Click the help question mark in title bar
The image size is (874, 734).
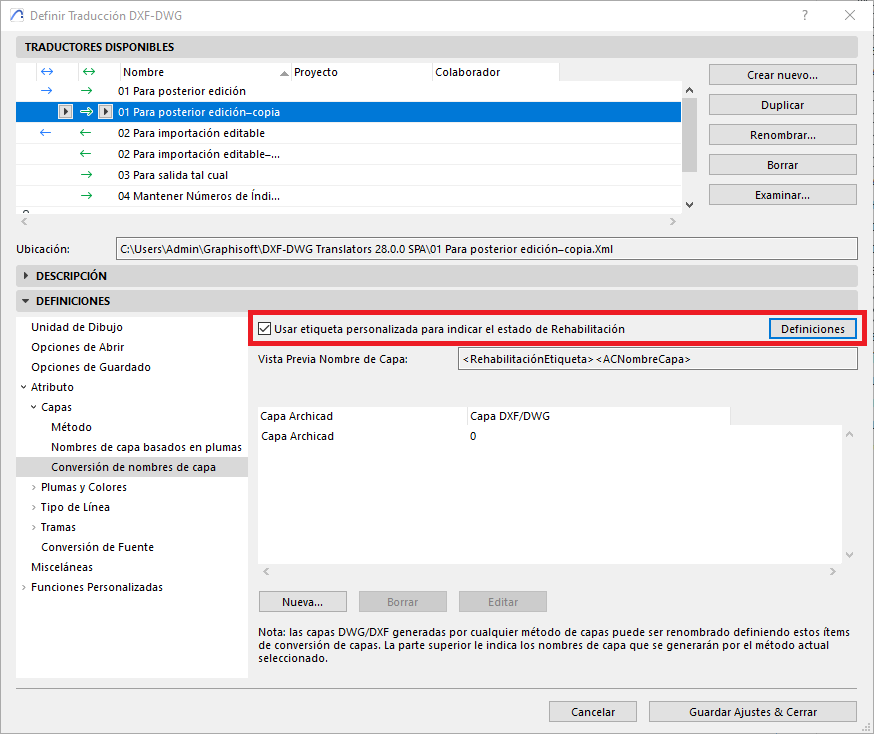tap(805, 15)
